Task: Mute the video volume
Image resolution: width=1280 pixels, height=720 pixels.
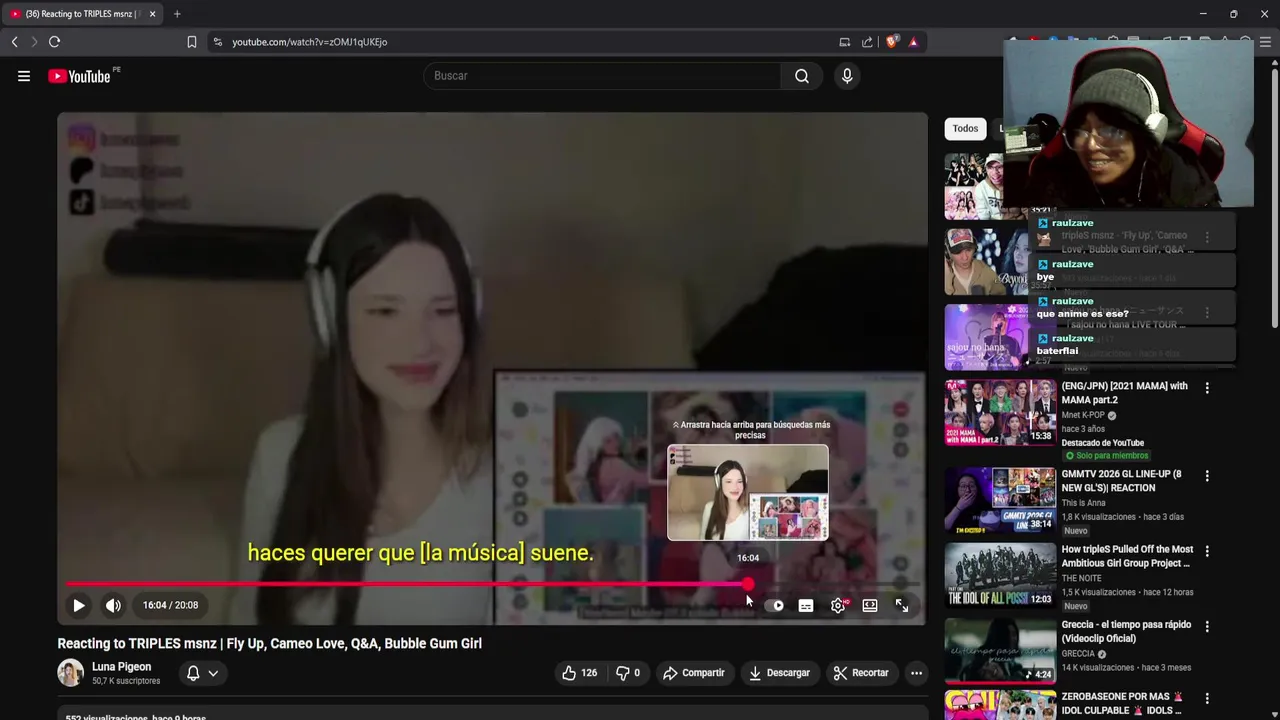Action: tap(113, 605)
